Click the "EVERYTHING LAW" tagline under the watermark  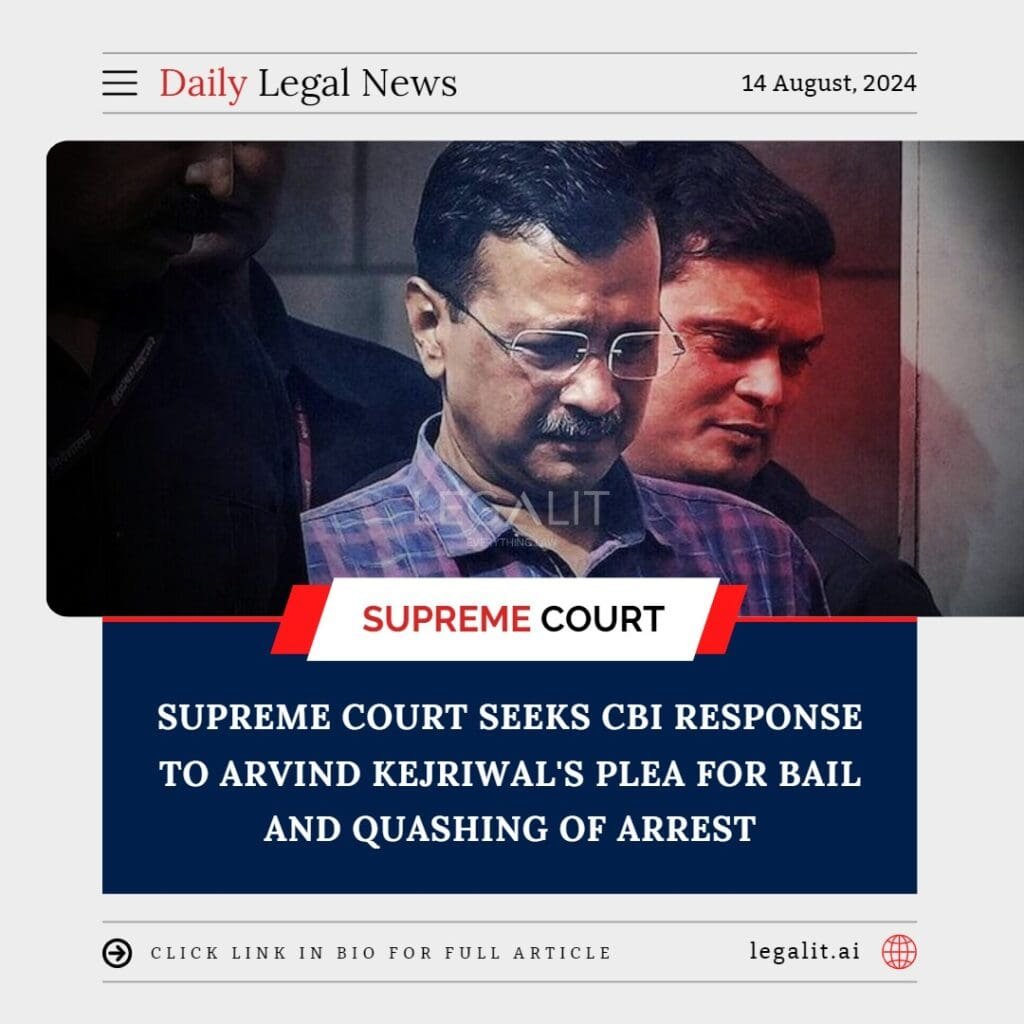click(x=511, y=542)
